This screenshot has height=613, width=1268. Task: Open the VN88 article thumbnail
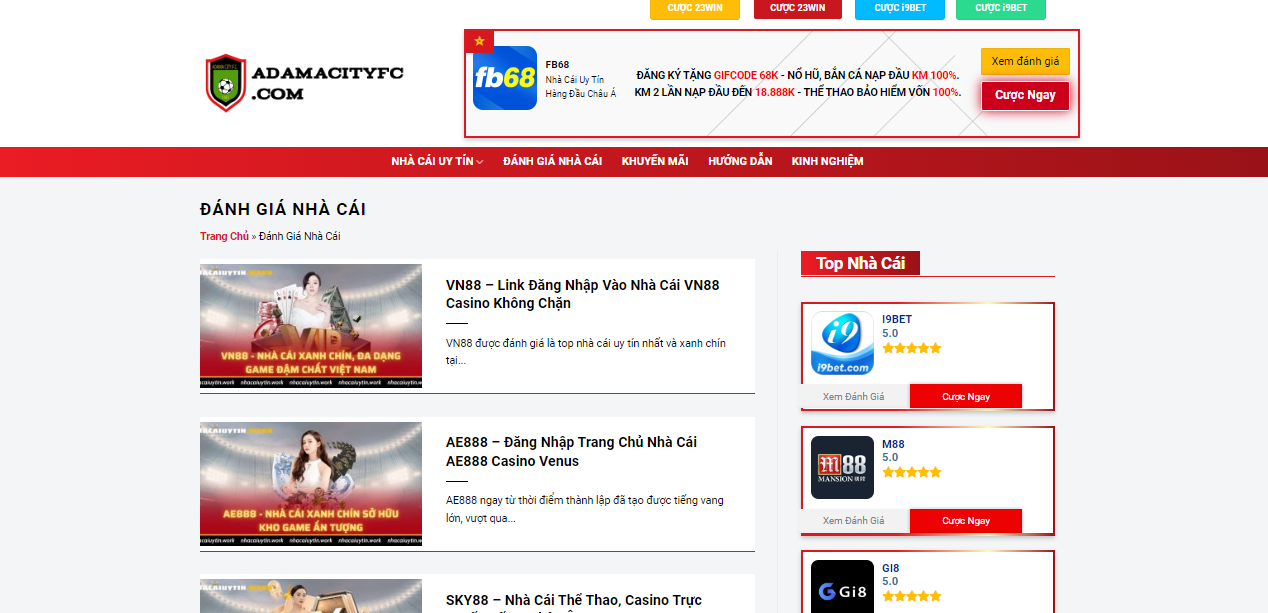(311, 326)
